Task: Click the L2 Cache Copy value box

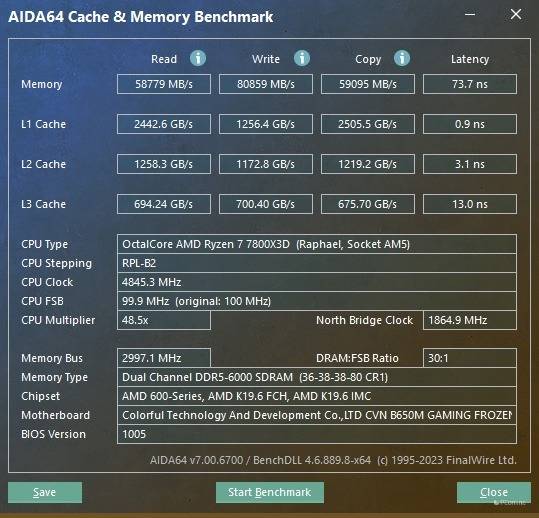Action: (x=368, y=164)
